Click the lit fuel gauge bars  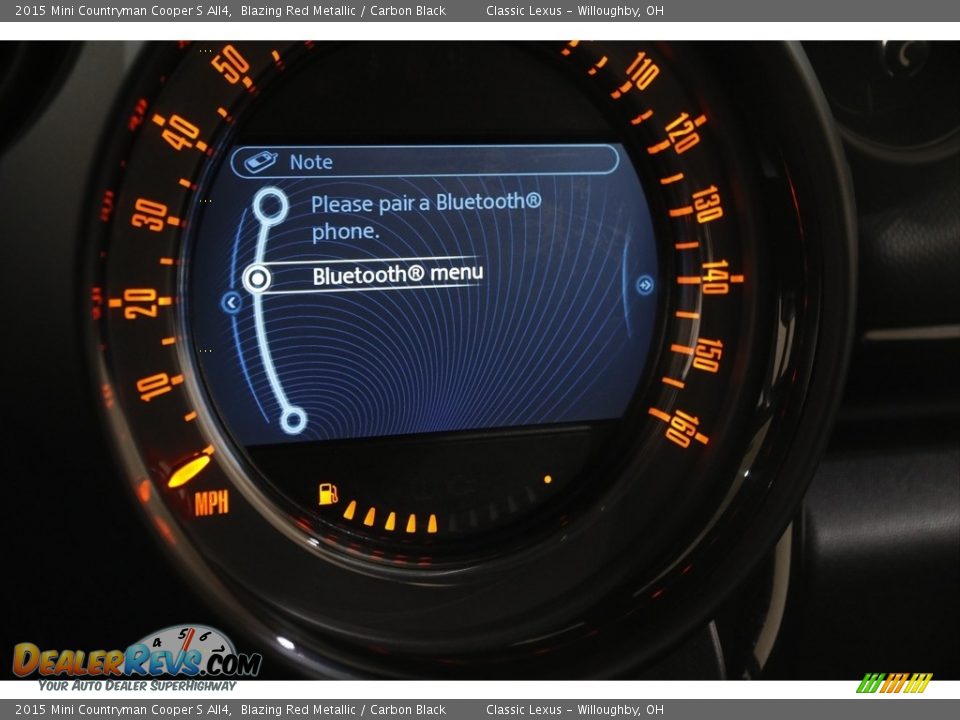(391, 517)
